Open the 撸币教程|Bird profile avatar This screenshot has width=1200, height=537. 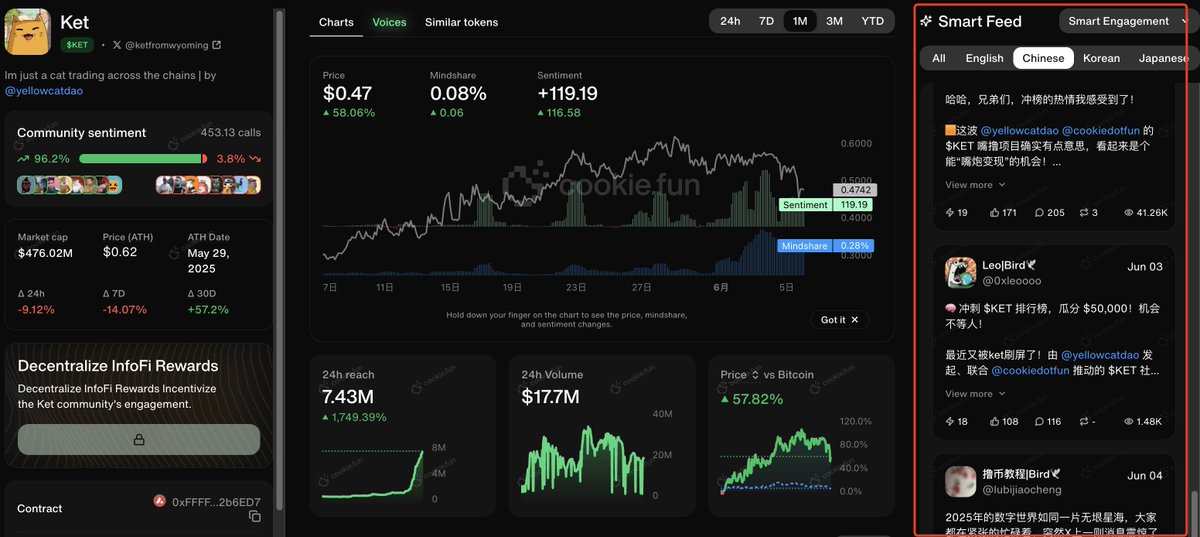pyautogui.click(x=961, y=482)
